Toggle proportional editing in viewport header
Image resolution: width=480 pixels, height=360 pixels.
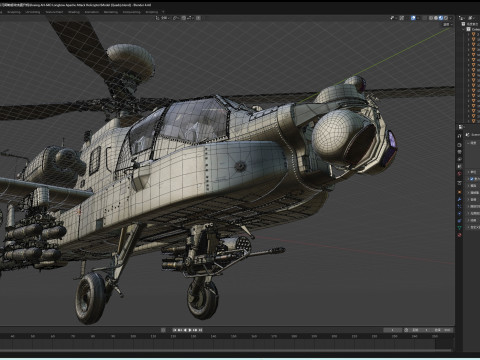coord(198,18)
